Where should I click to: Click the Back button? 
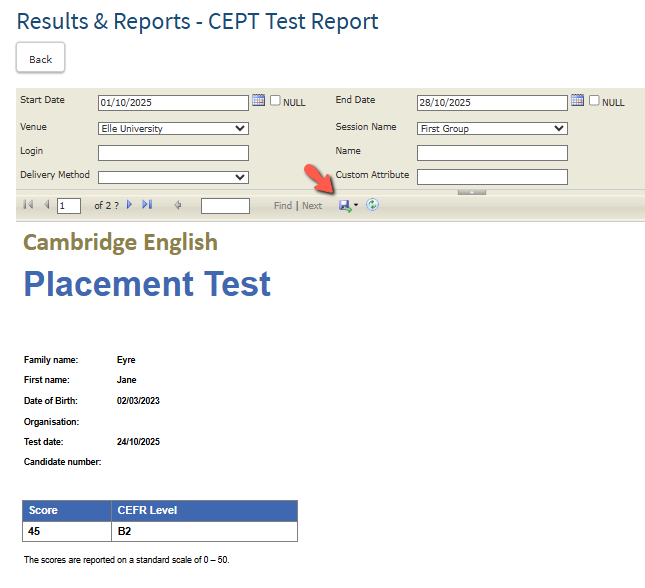[x=40, y=57]
